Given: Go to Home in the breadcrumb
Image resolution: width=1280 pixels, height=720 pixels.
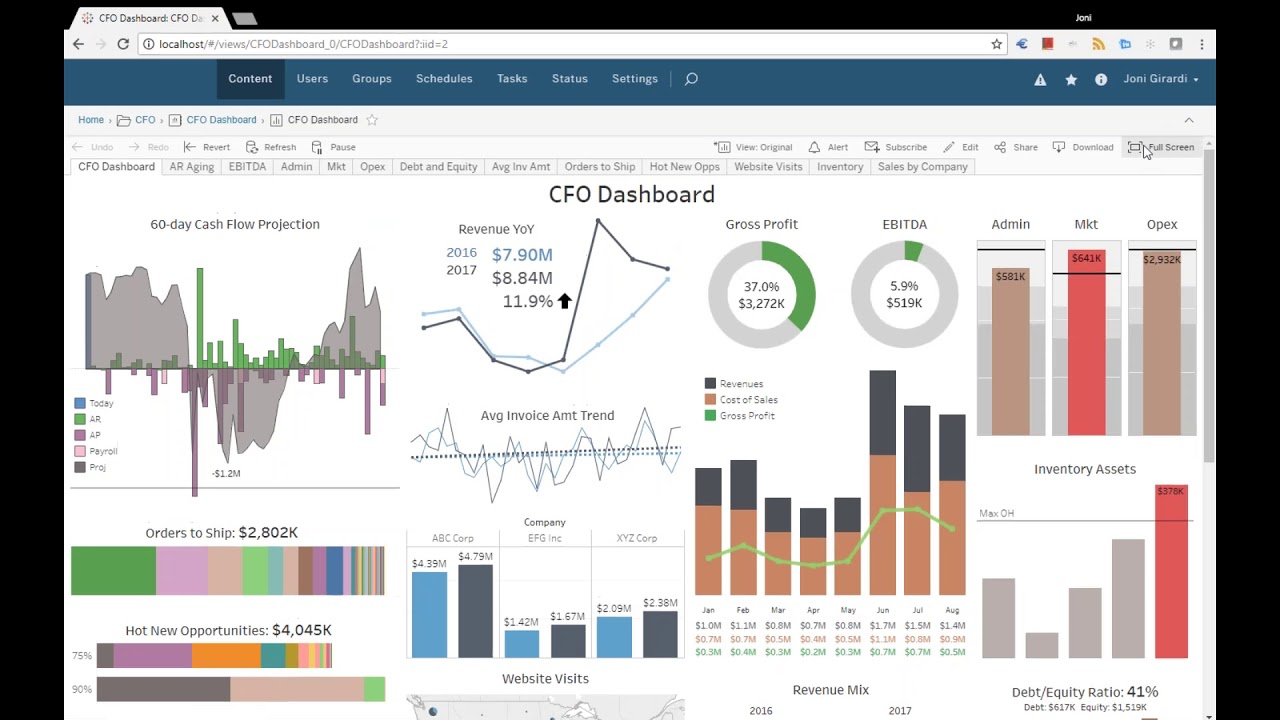Looking at the screenshot, I should 91,120.
